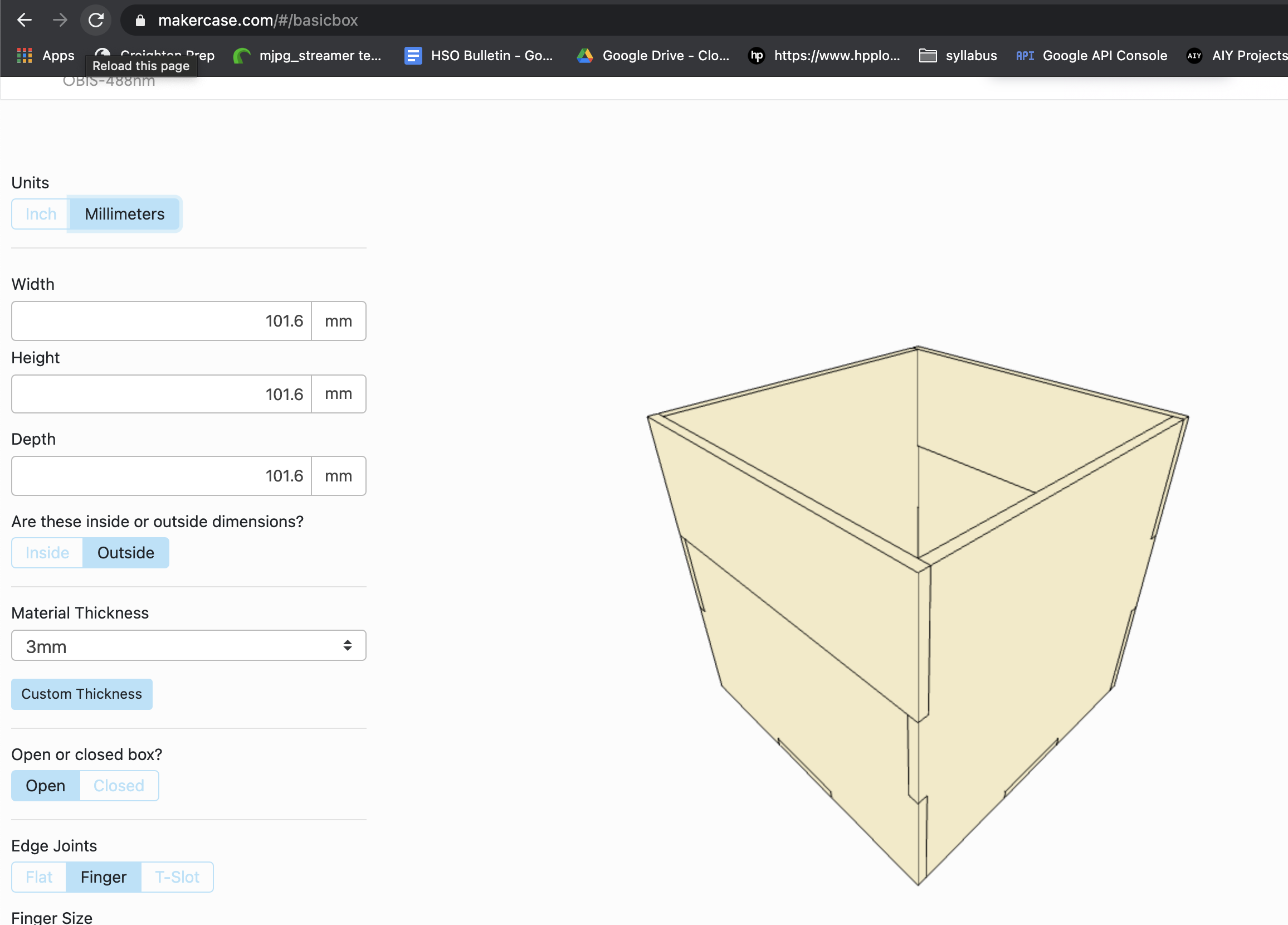
Task: Switch units to Inch
Action: click(x=40, y=214)
